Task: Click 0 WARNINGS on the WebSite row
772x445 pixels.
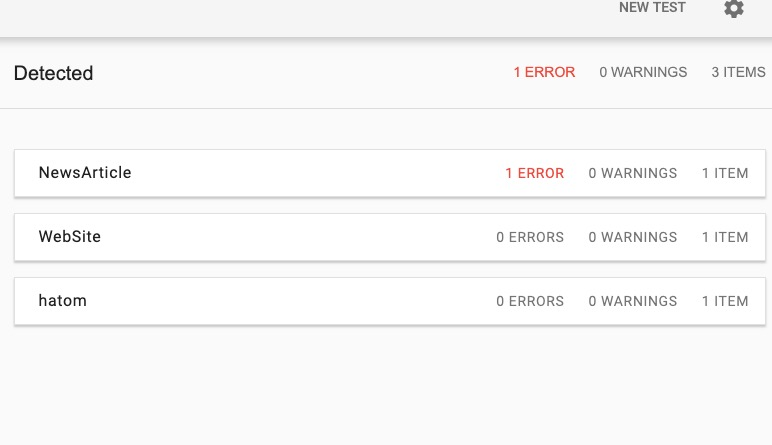Action: (633, 237)
